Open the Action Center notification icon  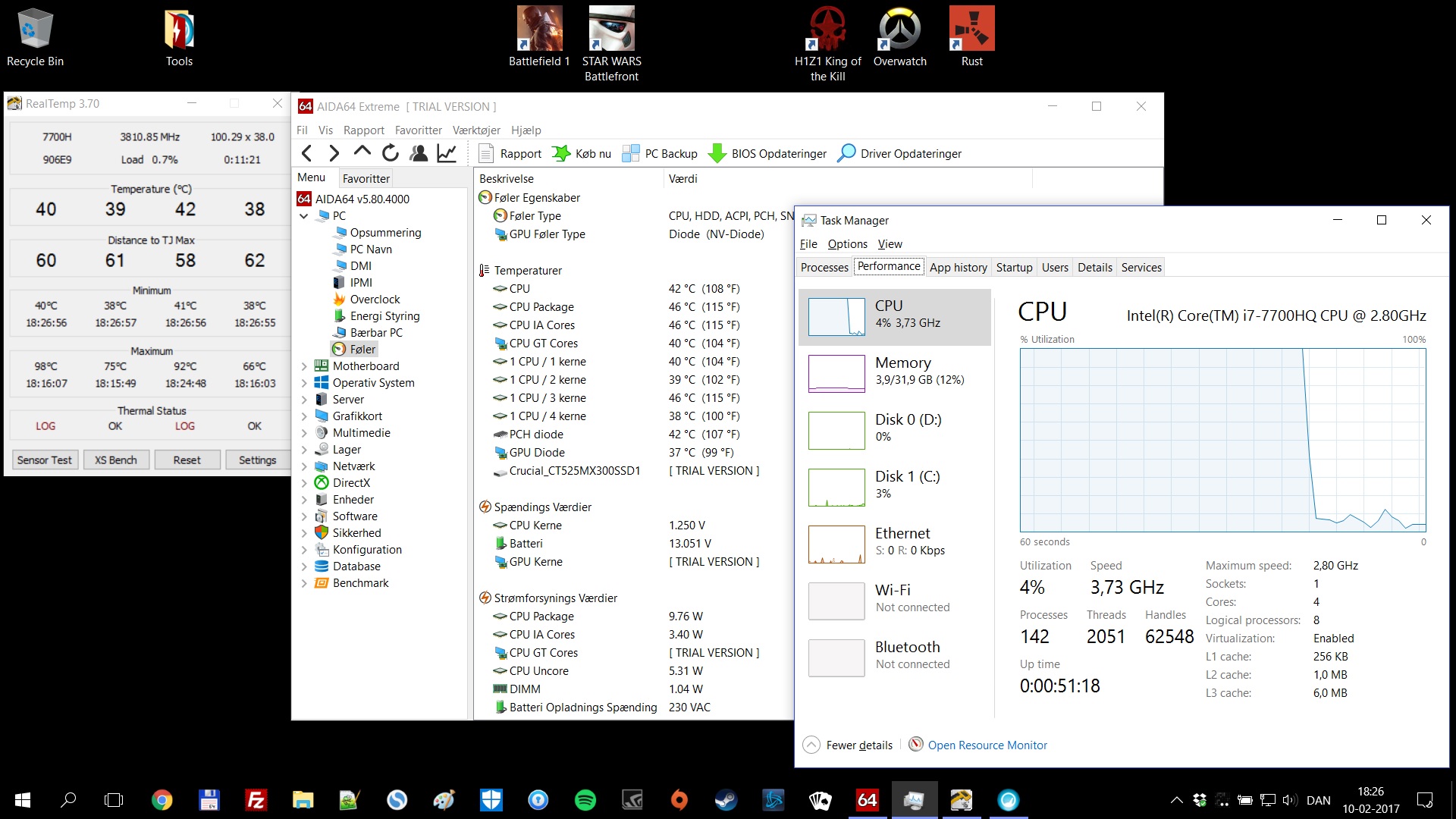tap(1424, 800)
